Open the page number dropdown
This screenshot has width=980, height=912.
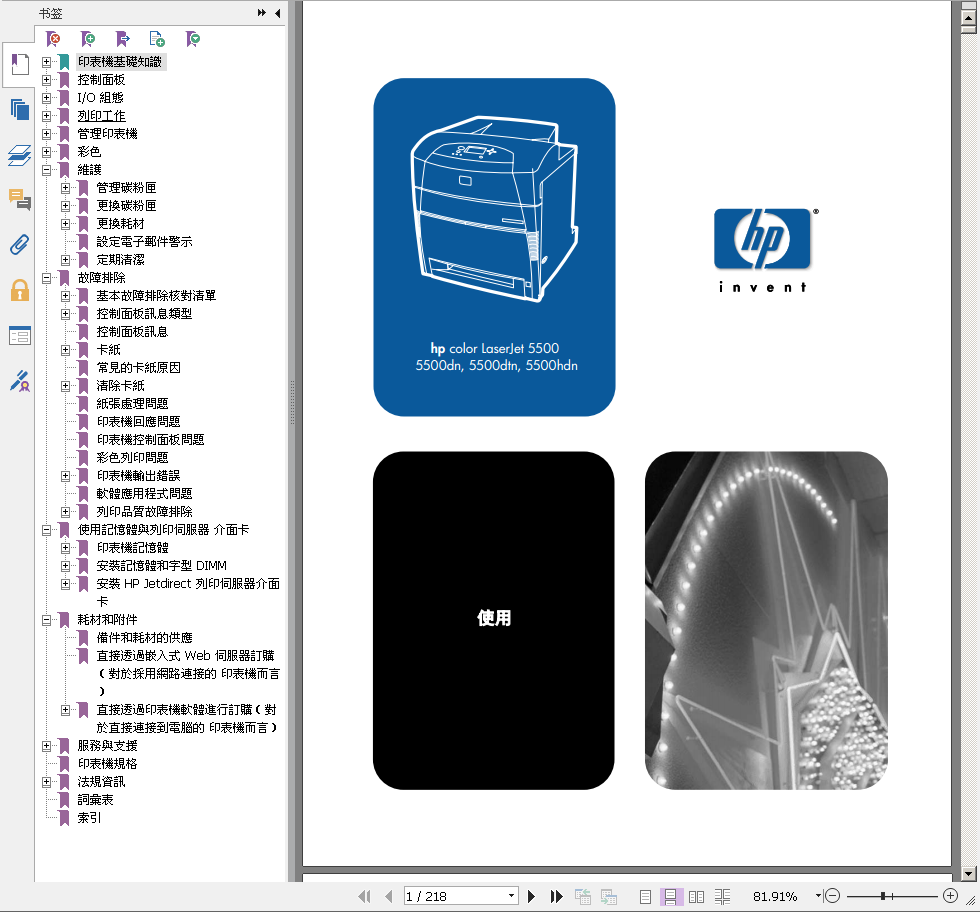[x=511, y=896]
